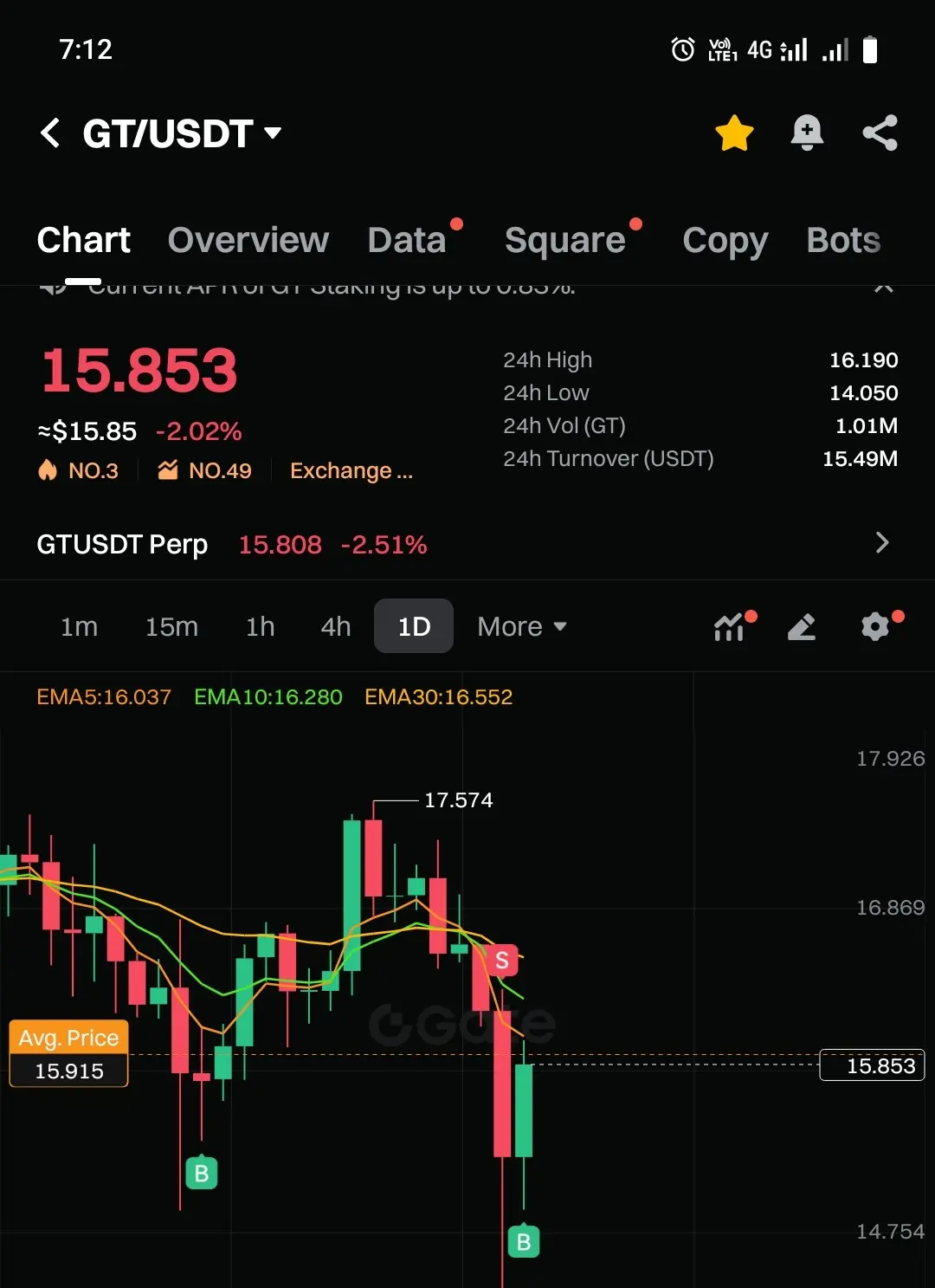Tap the announcement speaker icon

pyautogui.click(x=52, y=288)
